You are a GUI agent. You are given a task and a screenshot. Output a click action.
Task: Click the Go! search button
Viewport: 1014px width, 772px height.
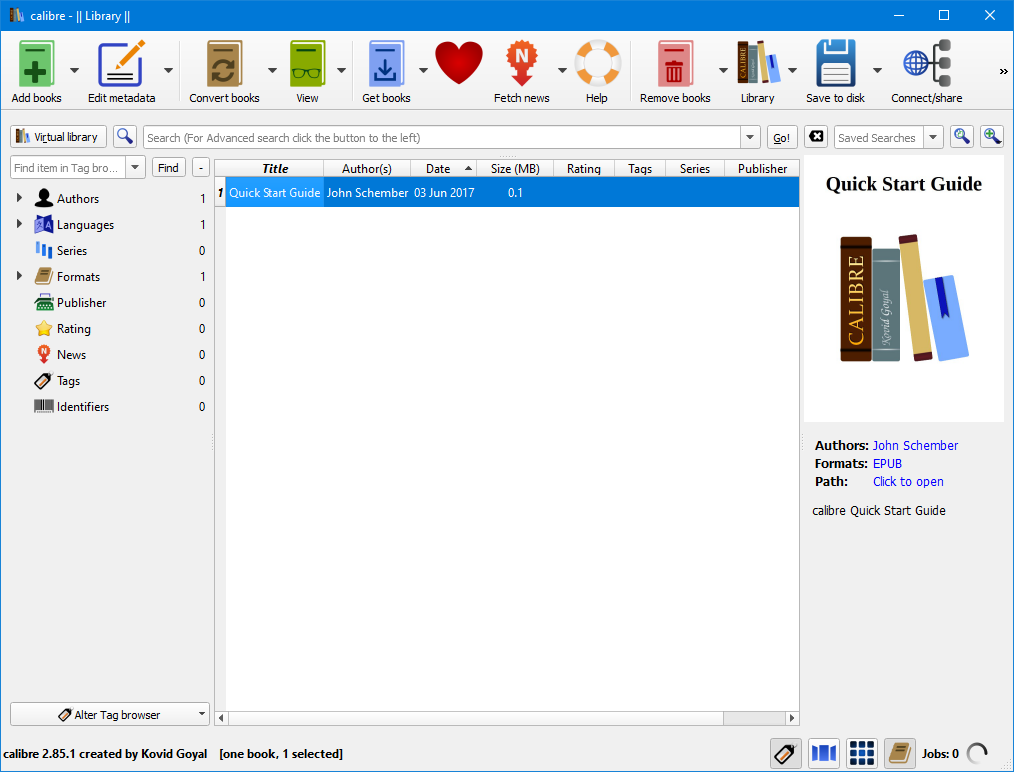pyautogui.click(x=782, y=137)
